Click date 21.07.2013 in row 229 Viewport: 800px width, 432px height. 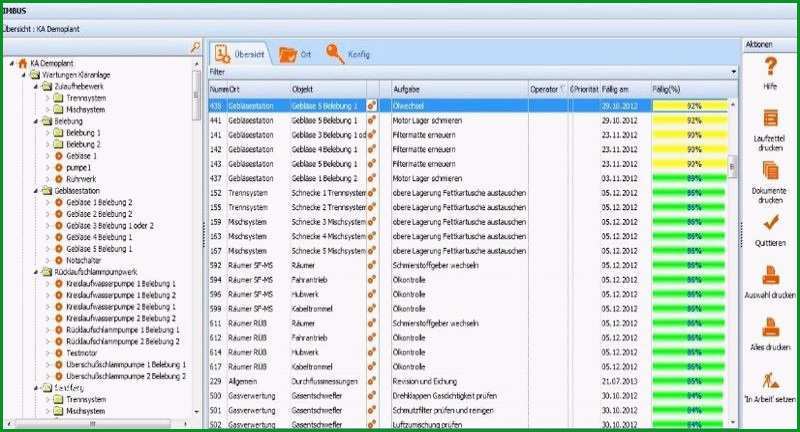[x=619, y=381]
